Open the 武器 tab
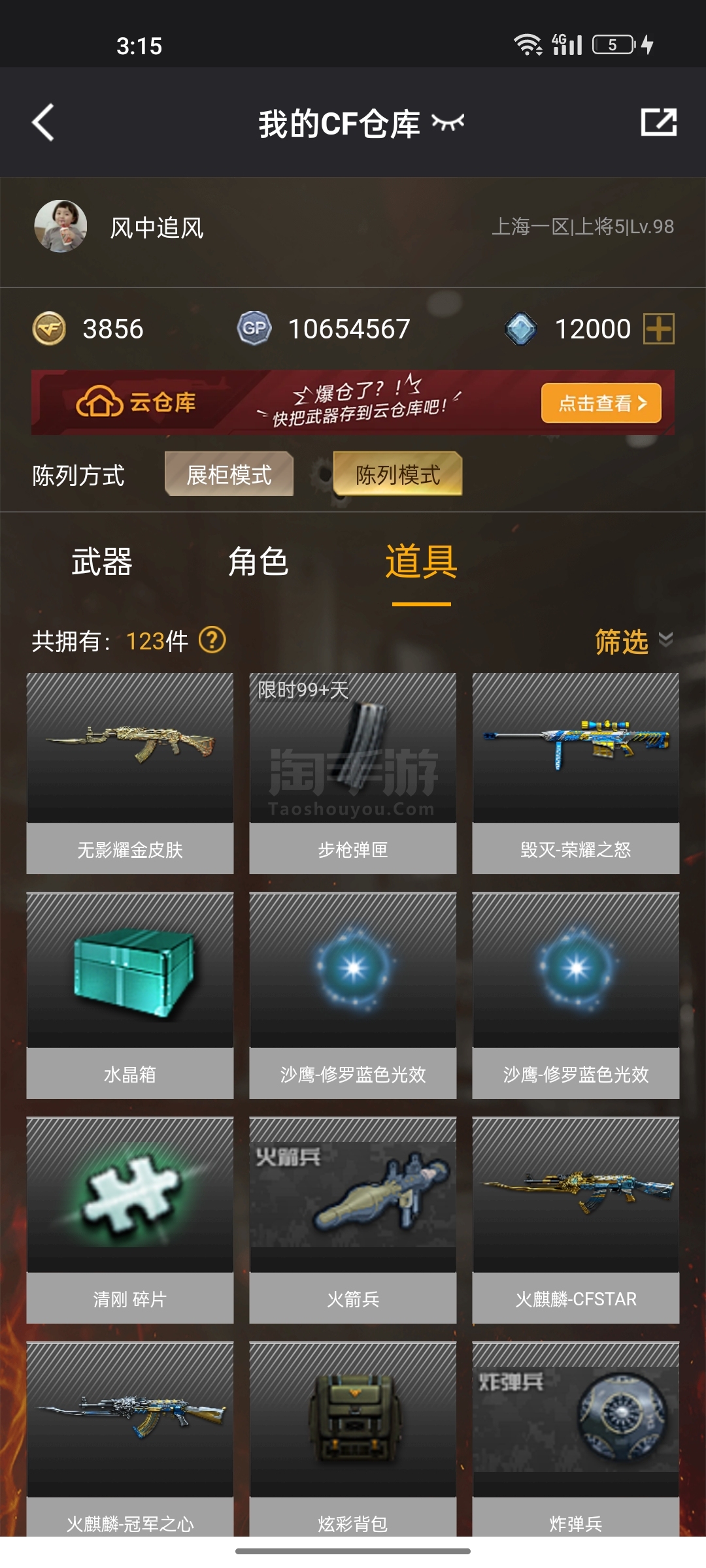 point(102,562)
